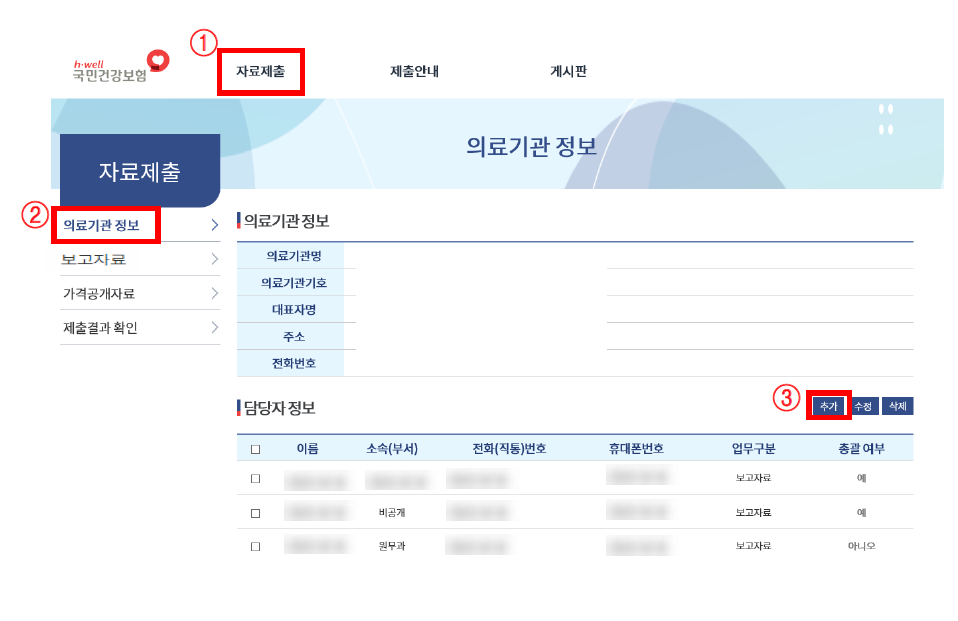Expand the chevron next to 가격공개자료

(x=214, y=294)
